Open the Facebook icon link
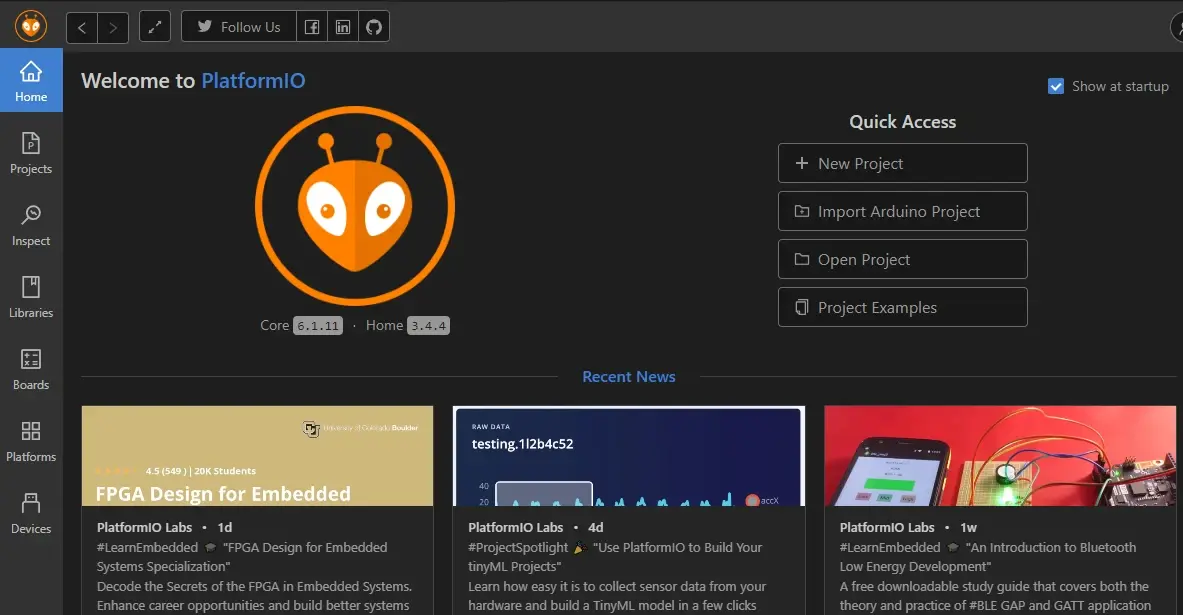The image size is (1183, 615). pyautogui.click(x=312, y=27)
